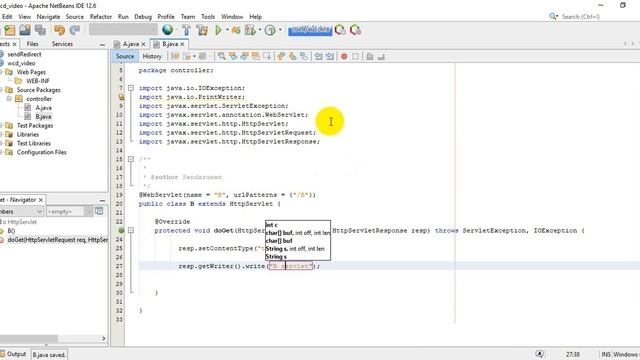Toggle Previous Bookmark icon in editor toolbar
Viewport: 640px width, 360px height.
[281, 56]
